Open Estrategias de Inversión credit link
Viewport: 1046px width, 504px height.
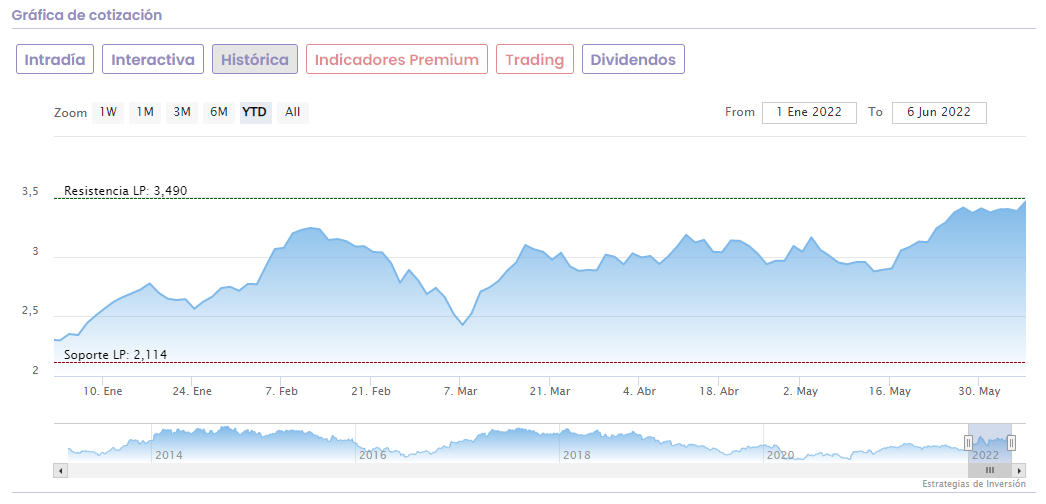point(974,485)
